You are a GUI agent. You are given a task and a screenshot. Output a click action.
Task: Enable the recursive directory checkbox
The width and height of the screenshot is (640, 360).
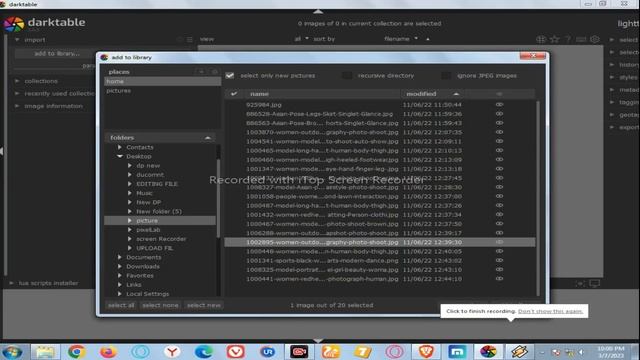[347, 76]
